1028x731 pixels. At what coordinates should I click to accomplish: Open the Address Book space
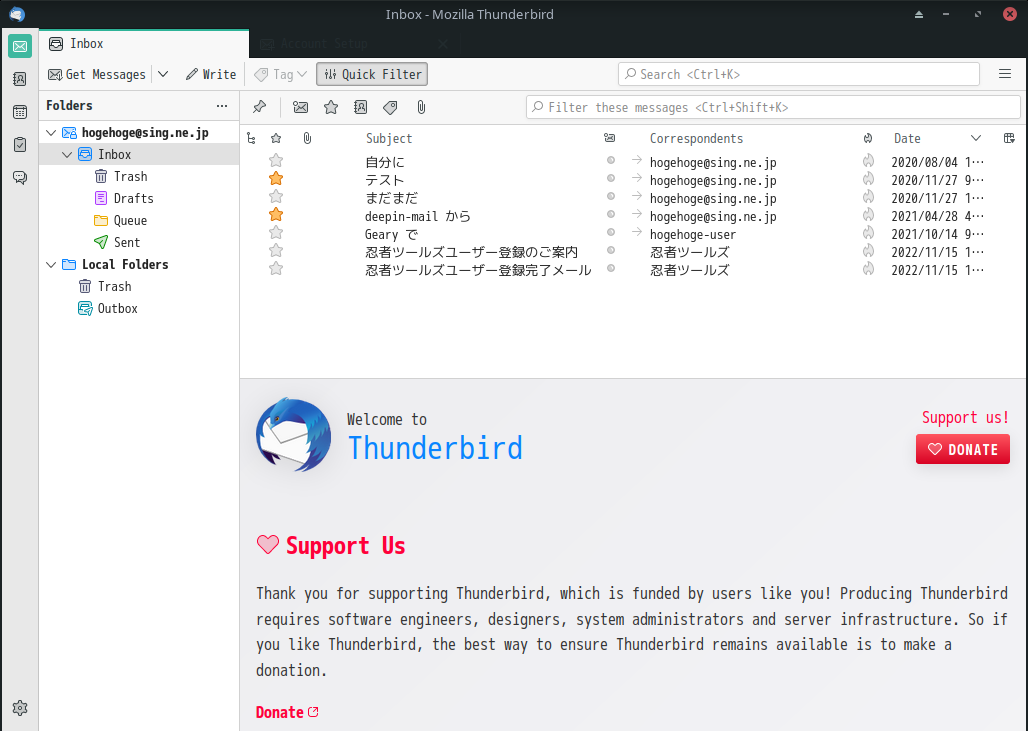coord(20,79)
